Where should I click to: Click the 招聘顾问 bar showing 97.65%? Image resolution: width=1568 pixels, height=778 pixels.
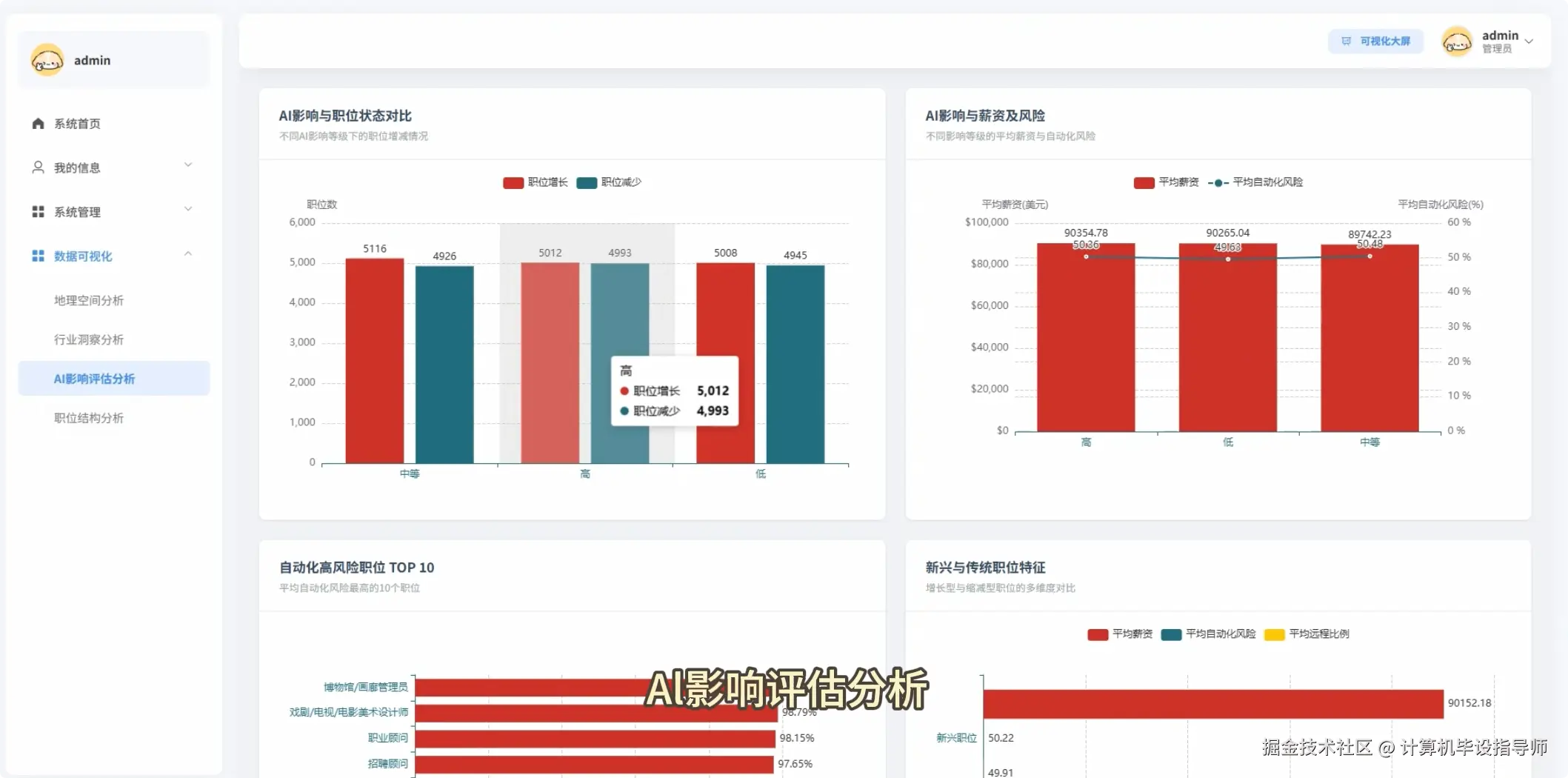pyautogui.click(x=595, y=764)
